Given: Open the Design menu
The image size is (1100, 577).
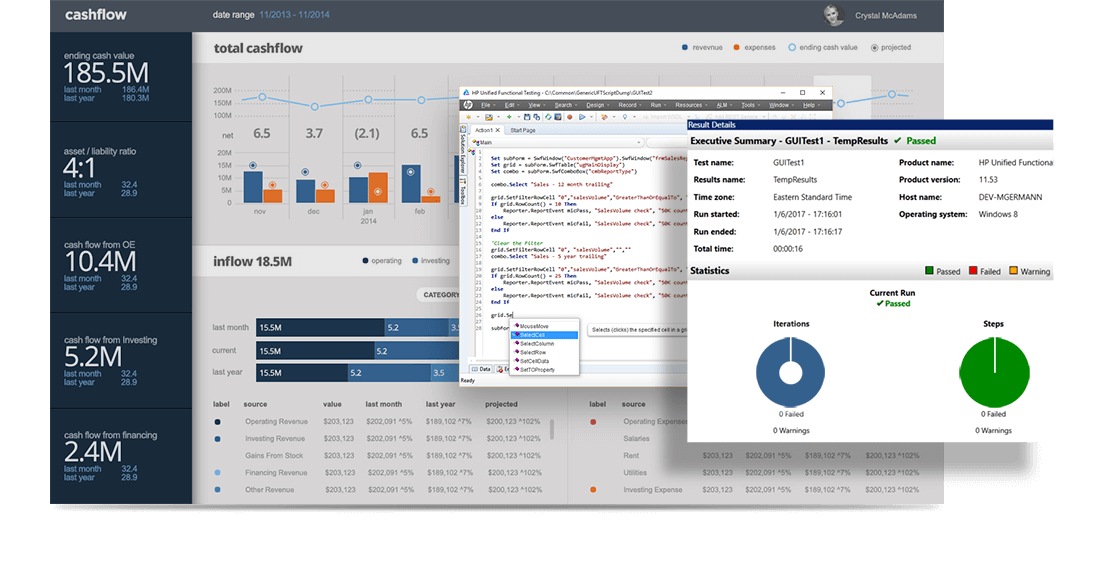Looking at the screenshot, I should pyautogui.click(x=595, y=105).
